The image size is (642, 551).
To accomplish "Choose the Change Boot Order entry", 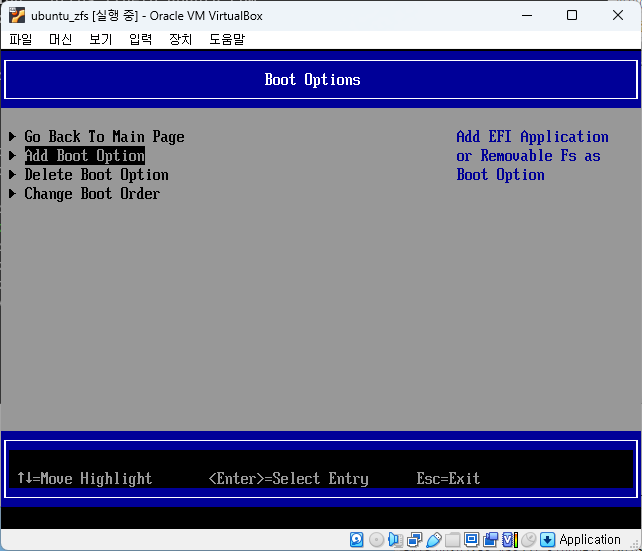I will (x=92, y=194).
